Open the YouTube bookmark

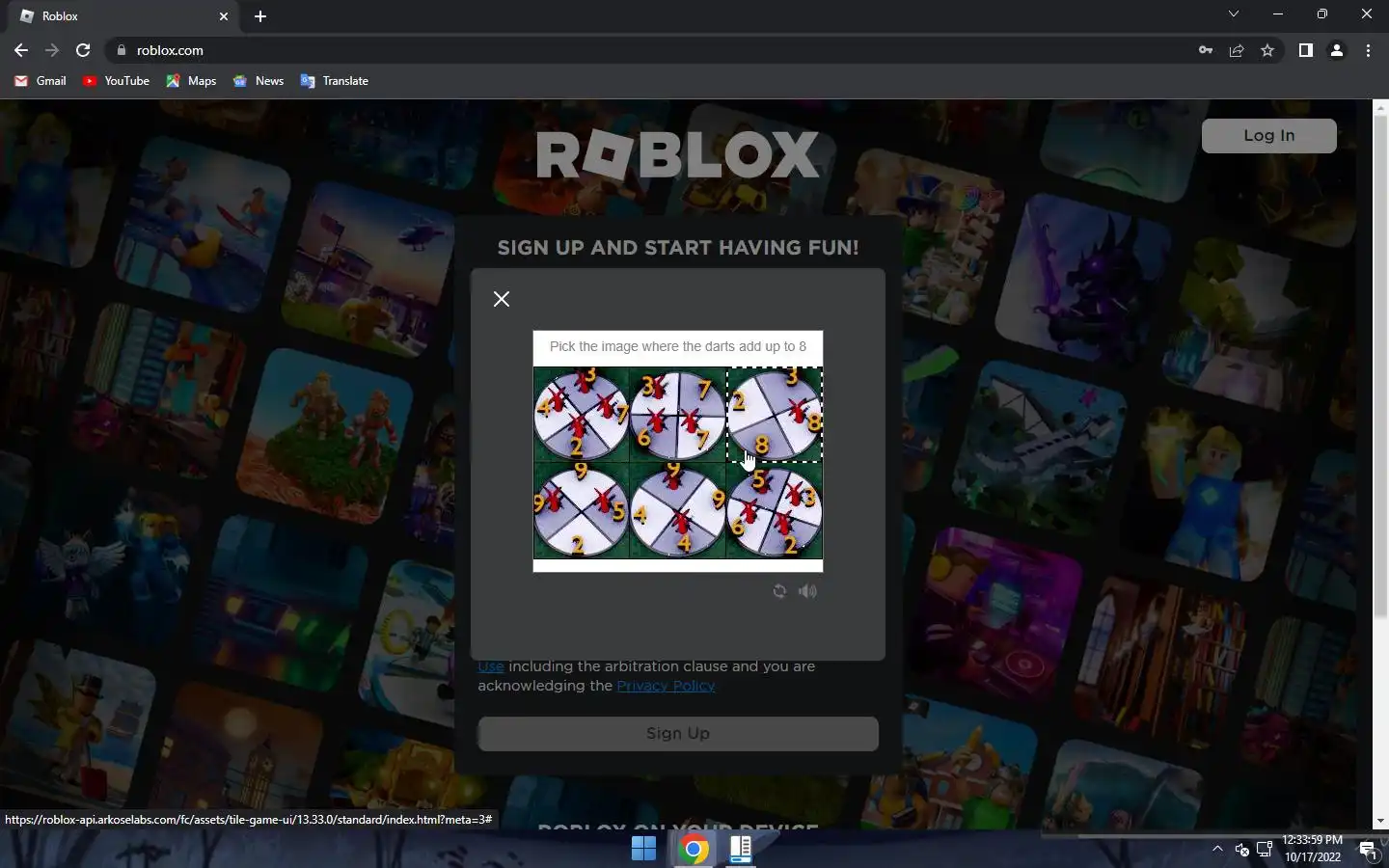pos(116,81)
